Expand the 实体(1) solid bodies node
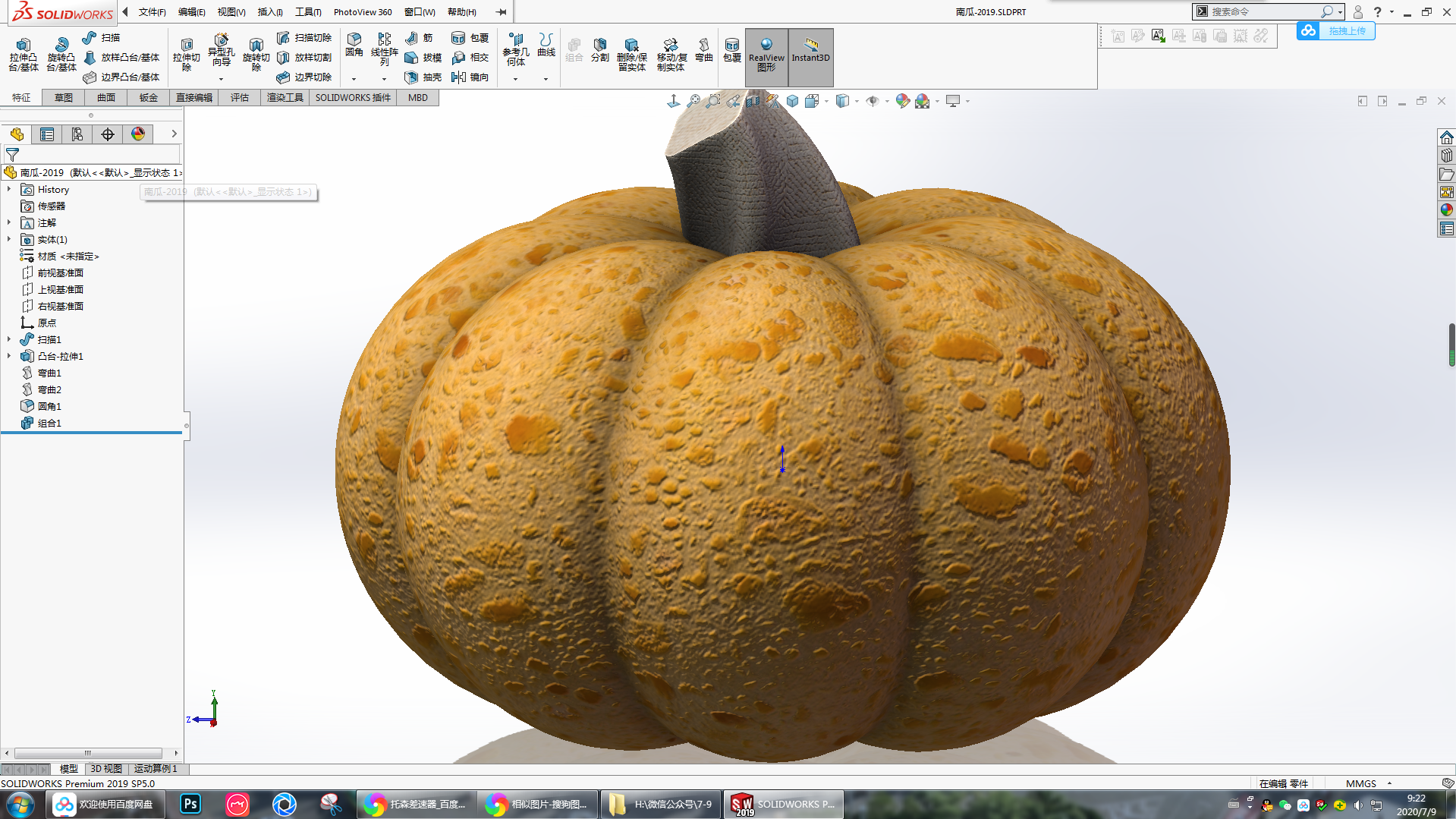Viewport: 1456px width, 819px height. tap(9, 239)
